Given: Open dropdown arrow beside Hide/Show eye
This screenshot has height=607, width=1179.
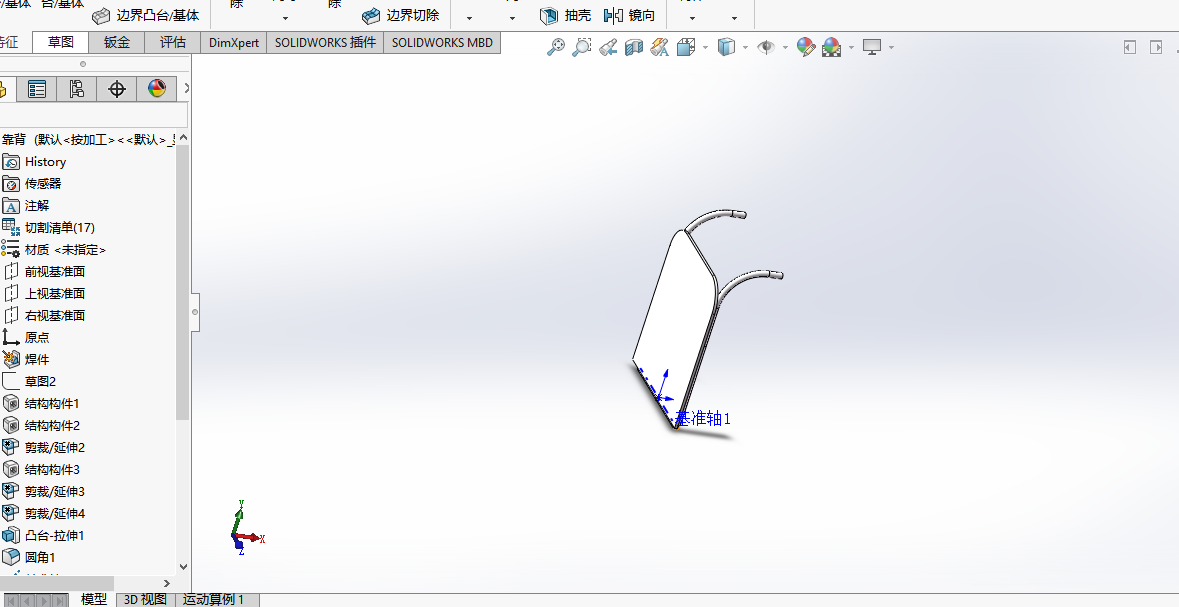Looking at the screenshot, I should pos(785,47).
